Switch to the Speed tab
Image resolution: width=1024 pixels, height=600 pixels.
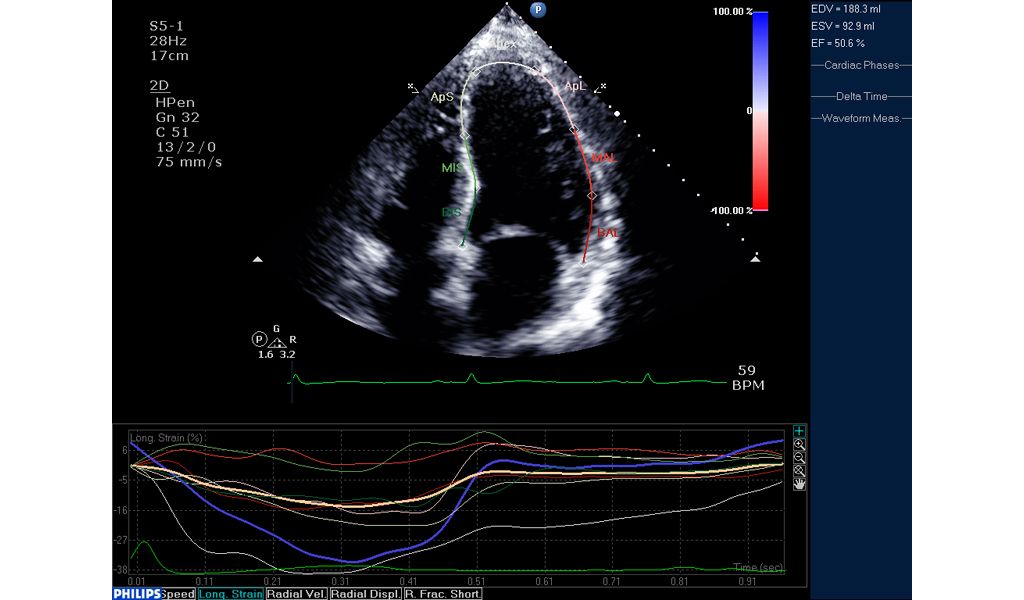pos(178,594)
